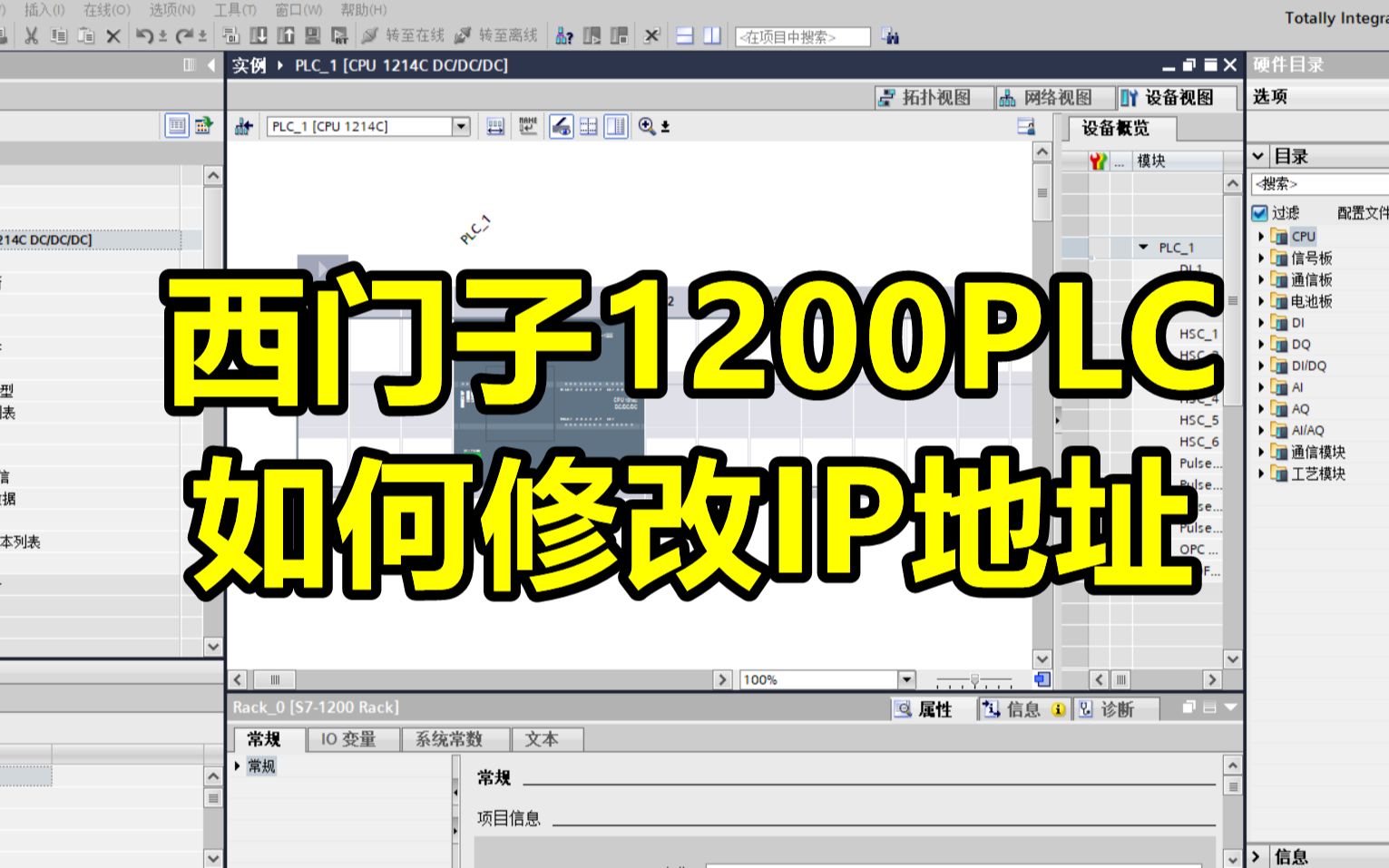The image size is (1389, 868).
Task: Click the Show overview table icon in project tree
Action: [x=178, y=125]
